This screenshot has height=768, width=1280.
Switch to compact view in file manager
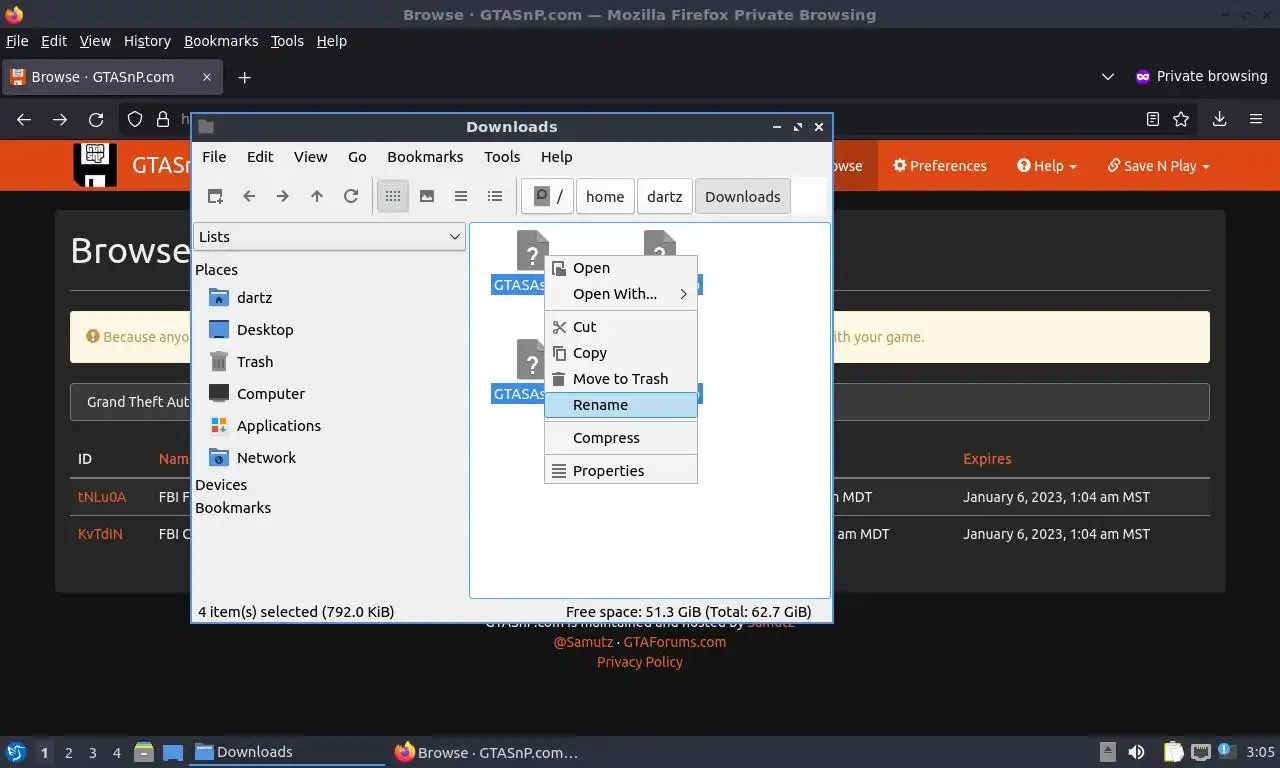(461, 196)
